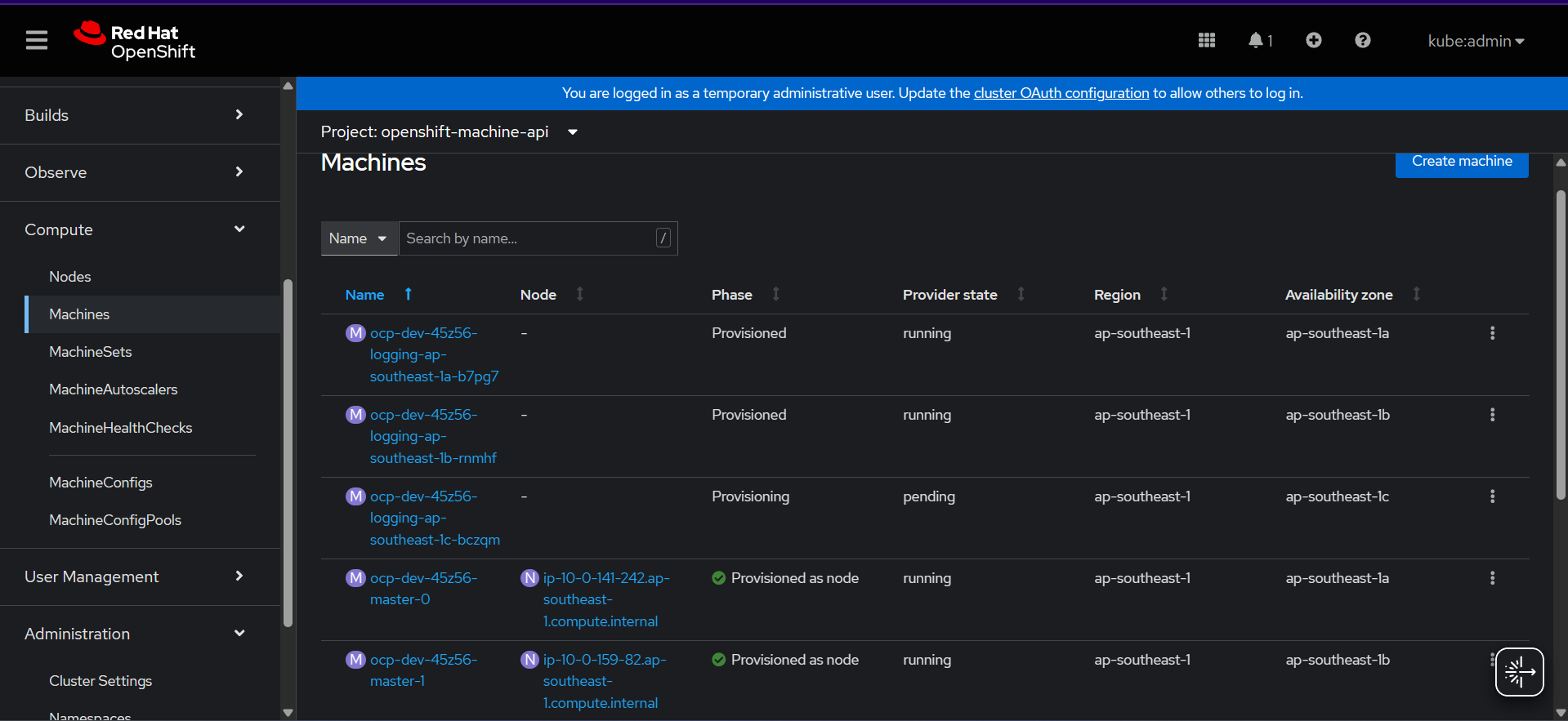
Task: Sort by Provider state column
Action: coord(1021,294)
